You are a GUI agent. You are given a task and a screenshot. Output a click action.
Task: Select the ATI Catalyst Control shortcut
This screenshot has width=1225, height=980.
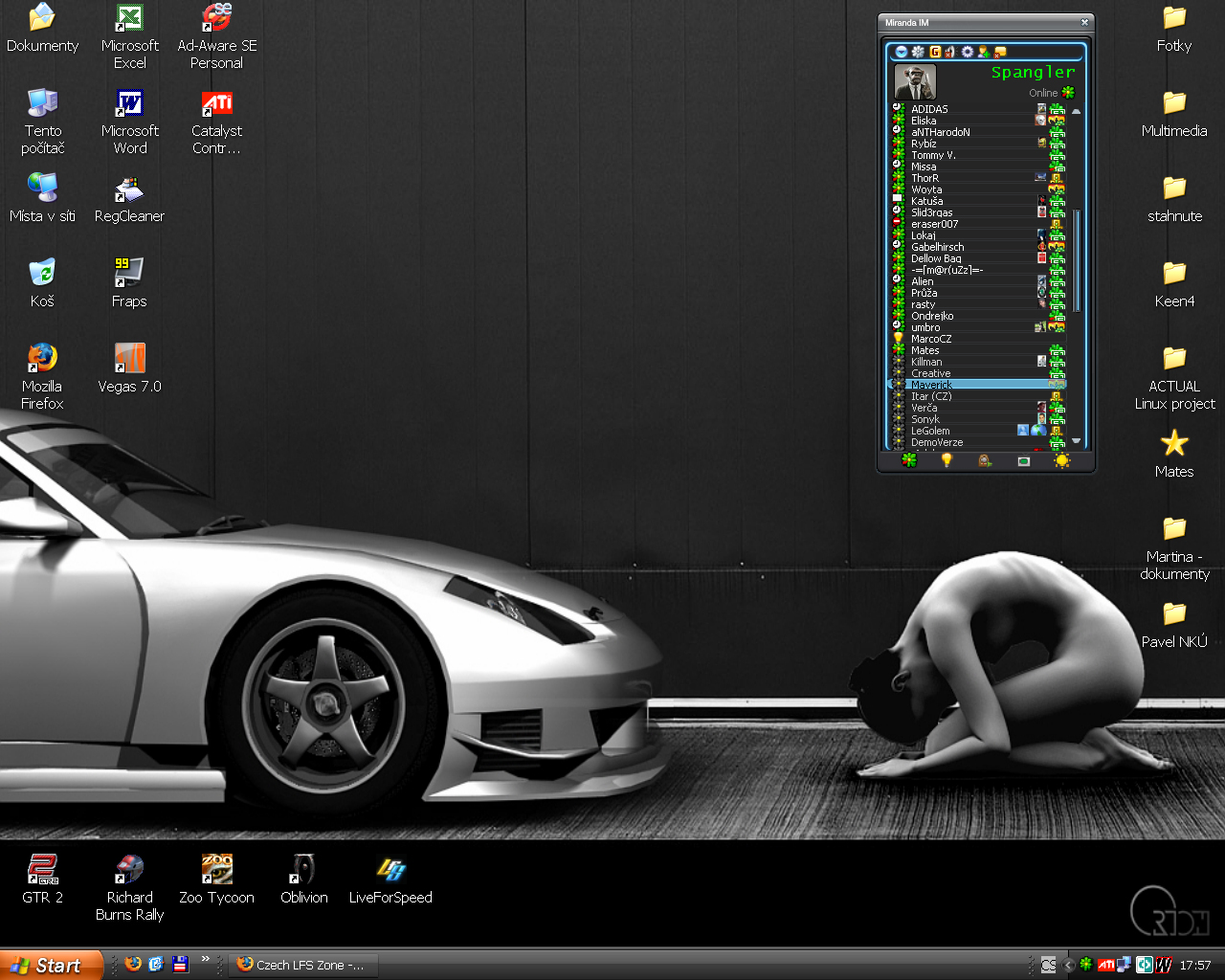click(x=217, y=122)
